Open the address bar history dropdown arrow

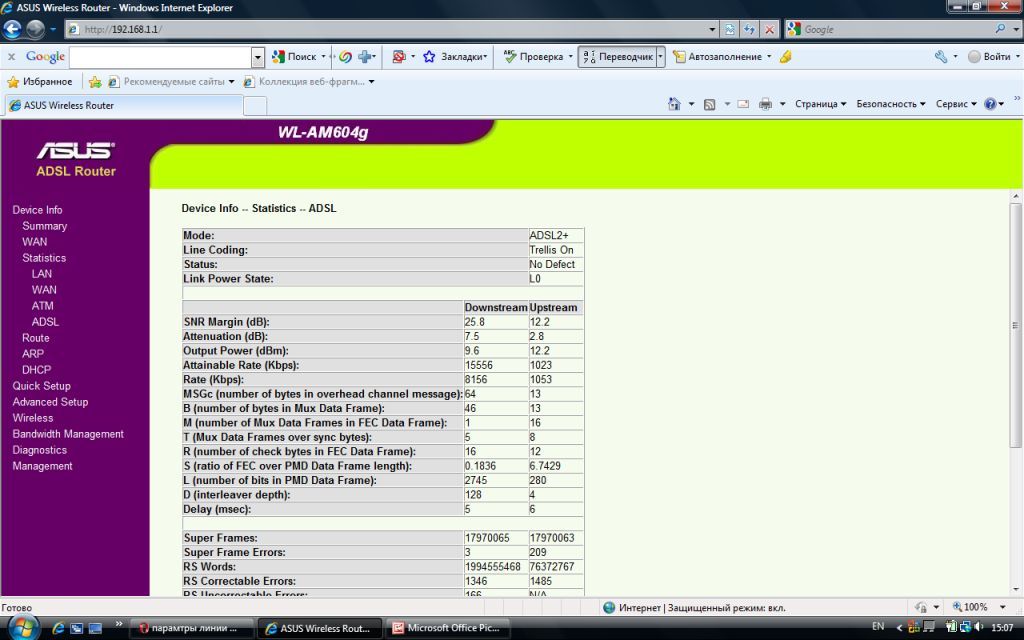712,29
